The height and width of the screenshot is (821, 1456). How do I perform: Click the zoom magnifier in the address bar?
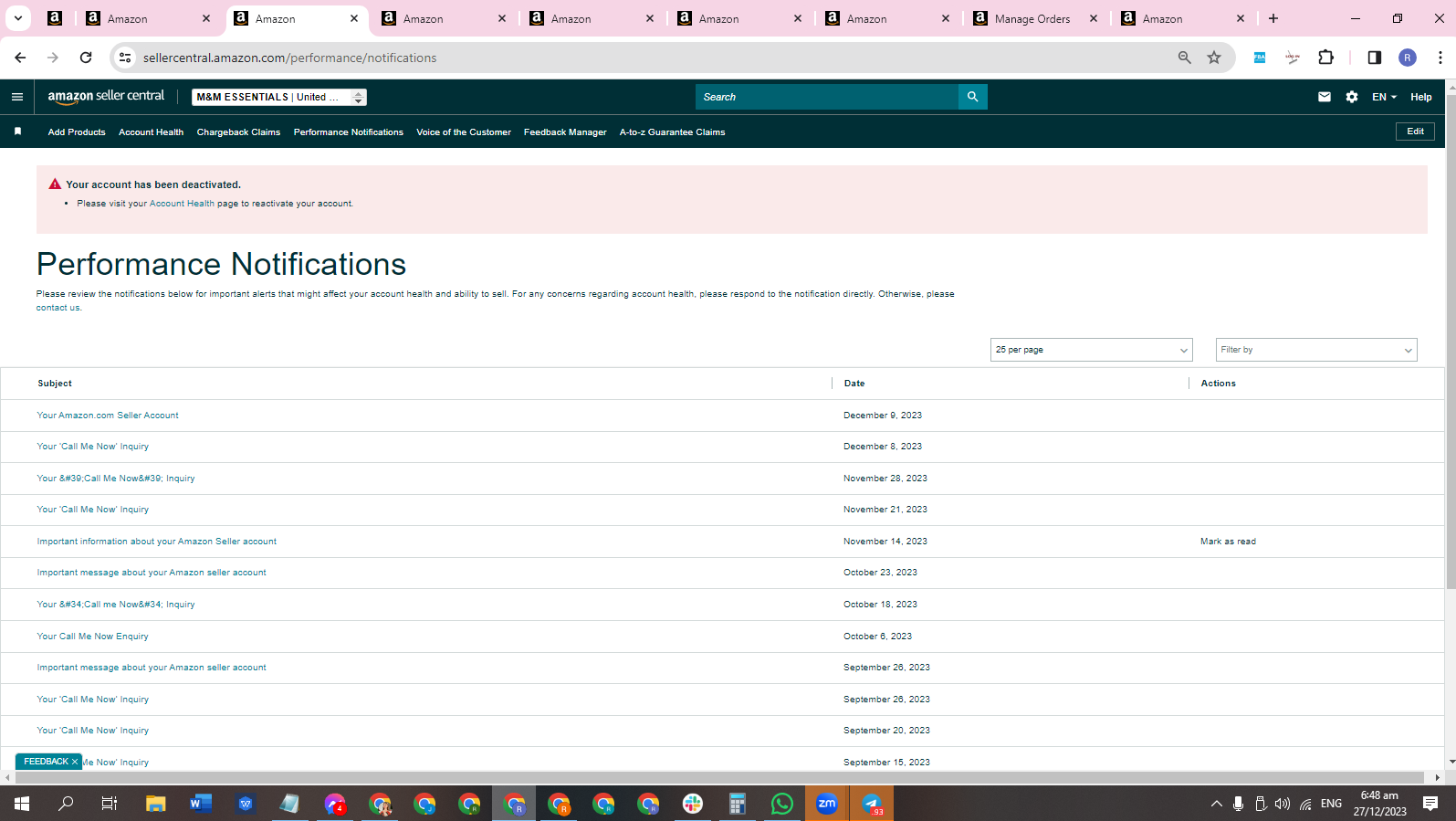[1184, 58]
